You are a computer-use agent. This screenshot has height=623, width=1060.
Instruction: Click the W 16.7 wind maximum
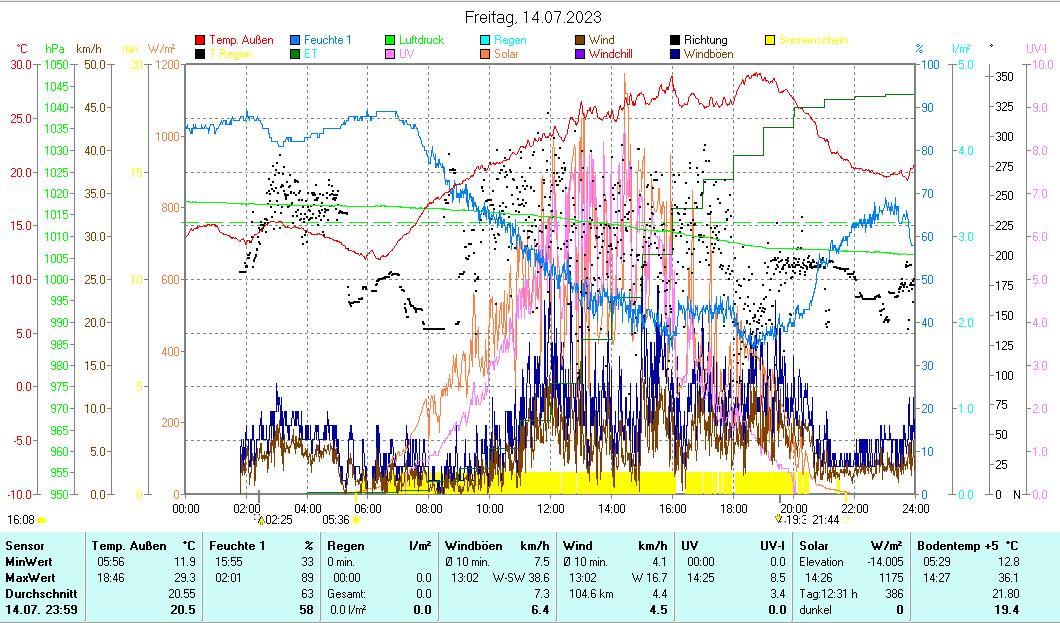[650, 578]
